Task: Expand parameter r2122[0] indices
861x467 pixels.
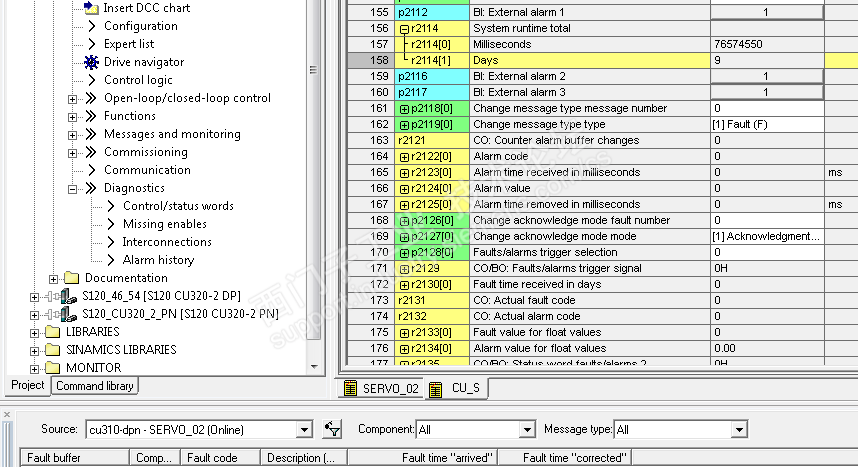Action: point(404,157)
